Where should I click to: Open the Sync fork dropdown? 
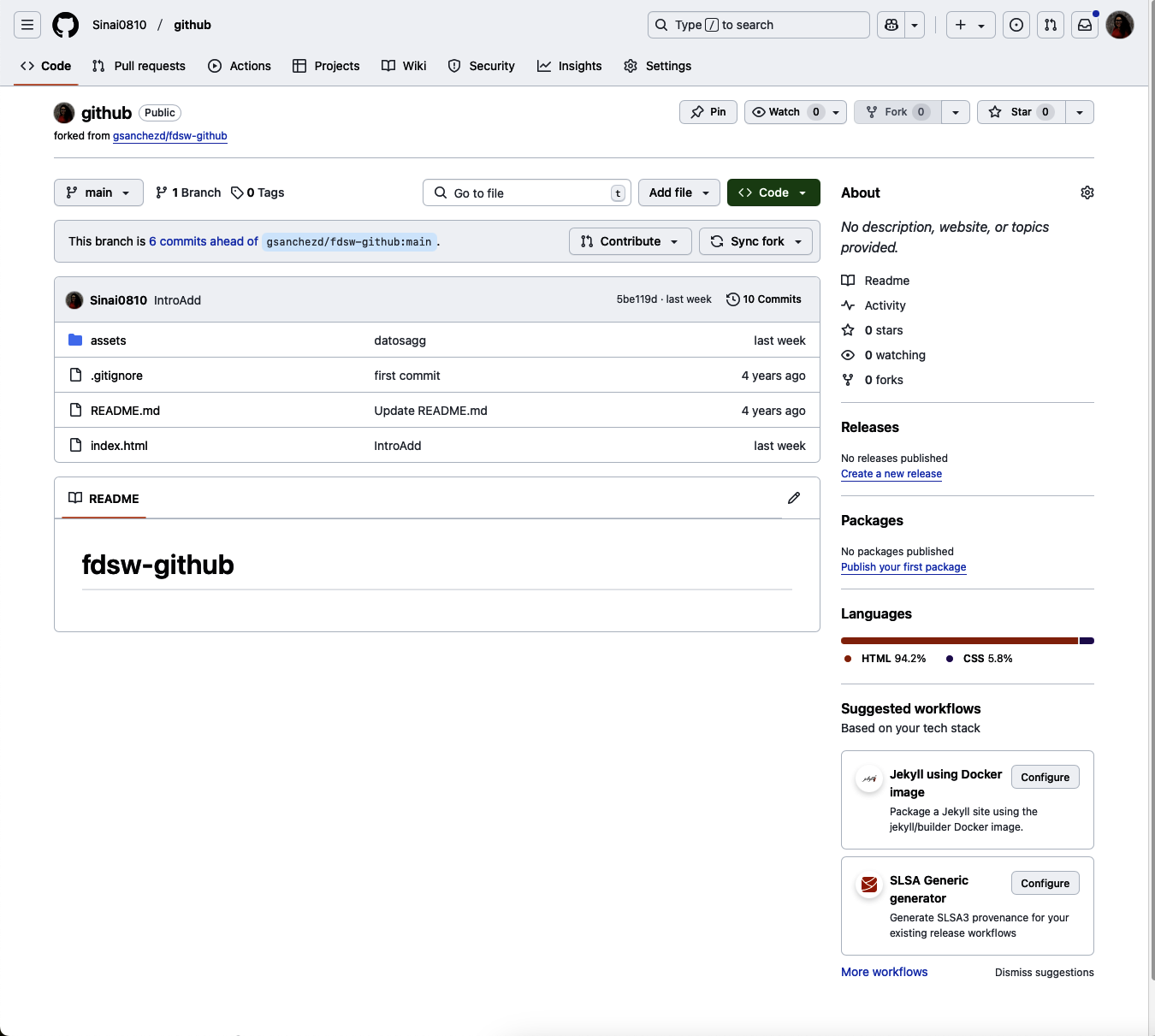(756, 241)
